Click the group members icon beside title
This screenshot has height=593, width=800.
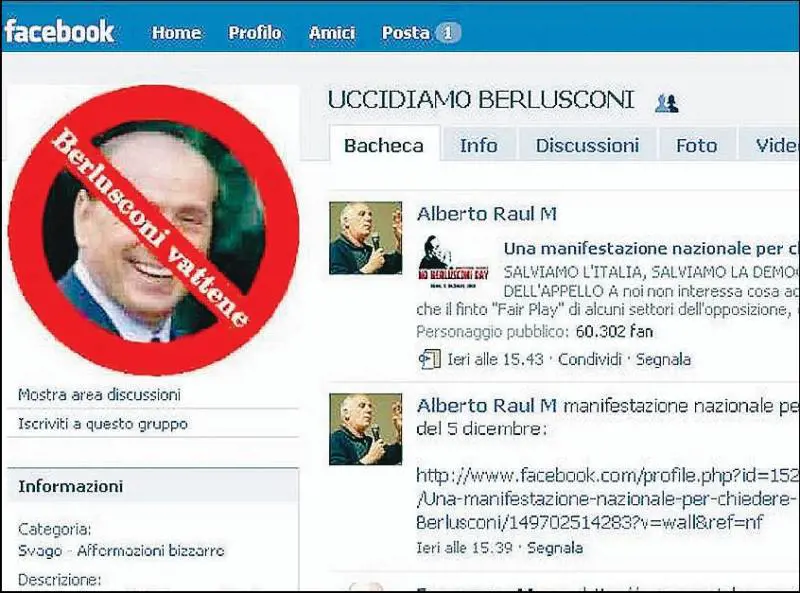(x=666, y=103)
